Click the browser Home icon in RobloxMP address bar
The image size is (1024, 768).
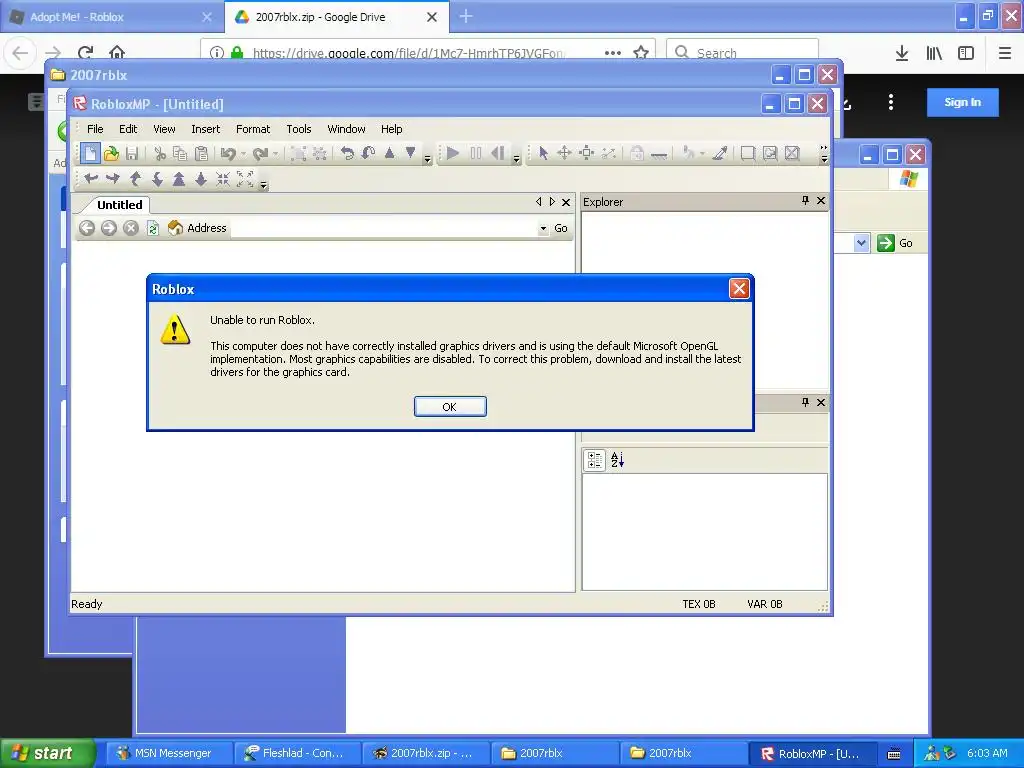coord(175,227)
